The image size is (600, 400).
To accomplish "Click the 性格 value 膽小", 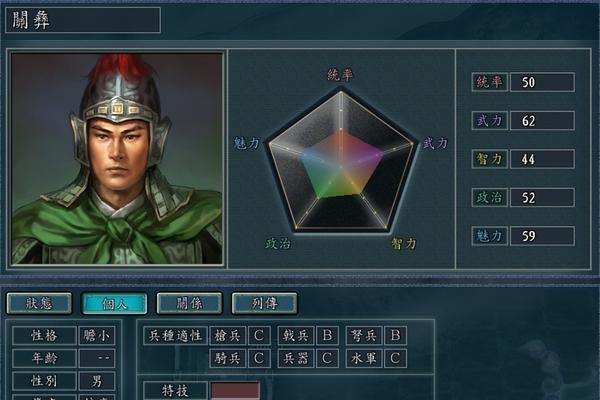I will pos(97,336).
